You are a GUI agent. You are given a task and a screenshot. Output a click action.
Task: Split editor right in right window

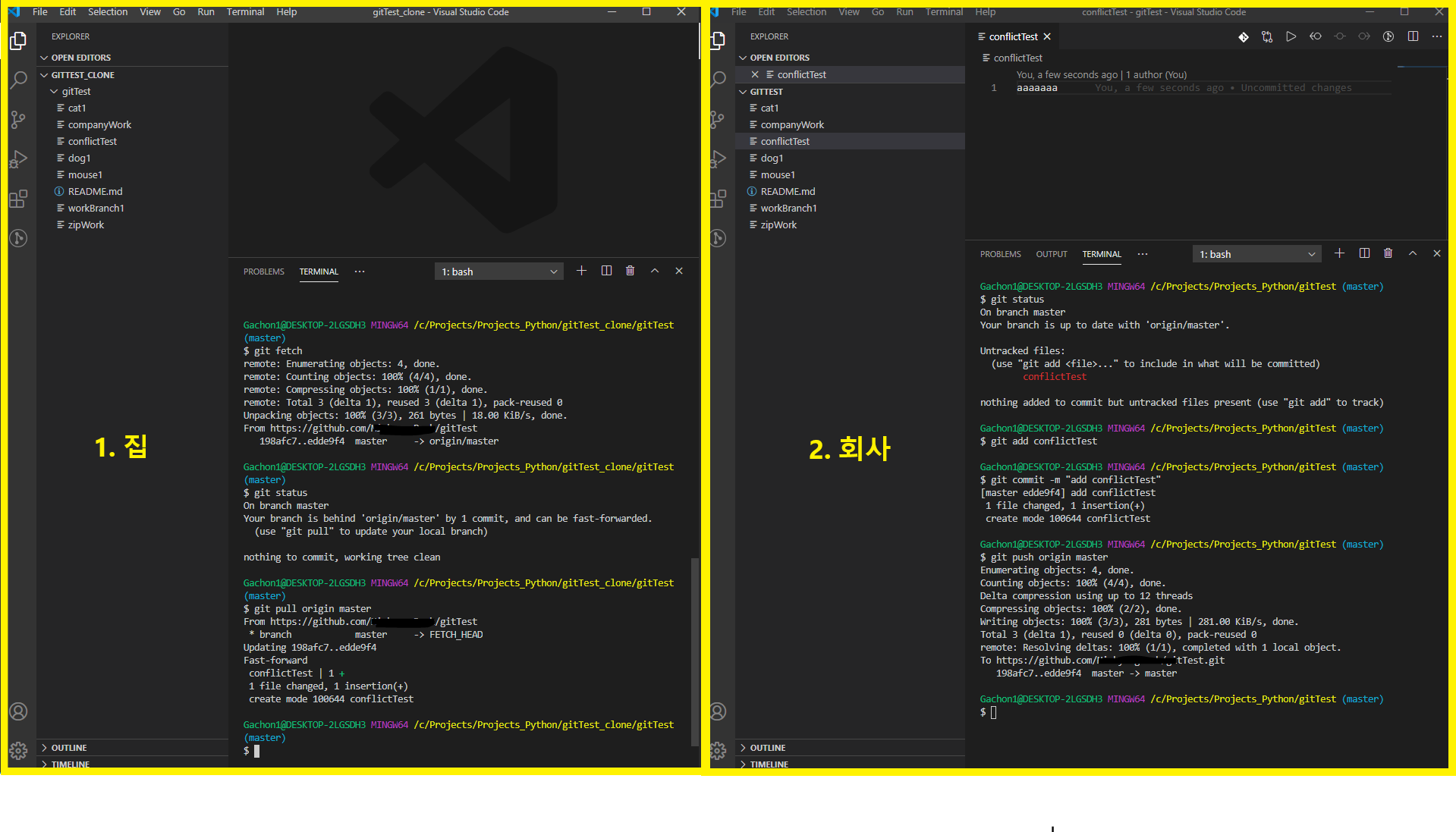click(1413, 36)
